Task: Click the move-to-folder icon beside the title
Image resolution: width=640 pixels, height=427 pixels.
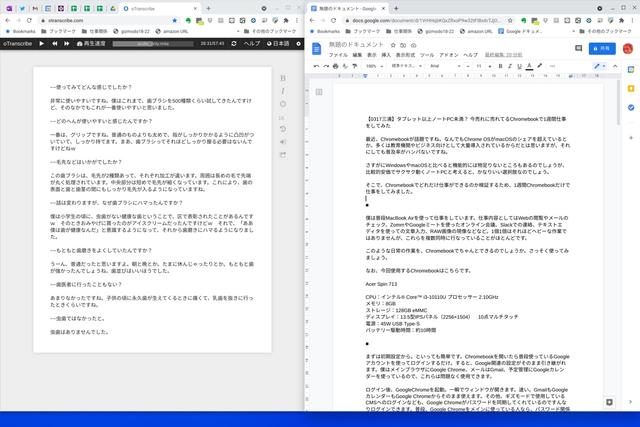Action: click(x=403, y=45)
